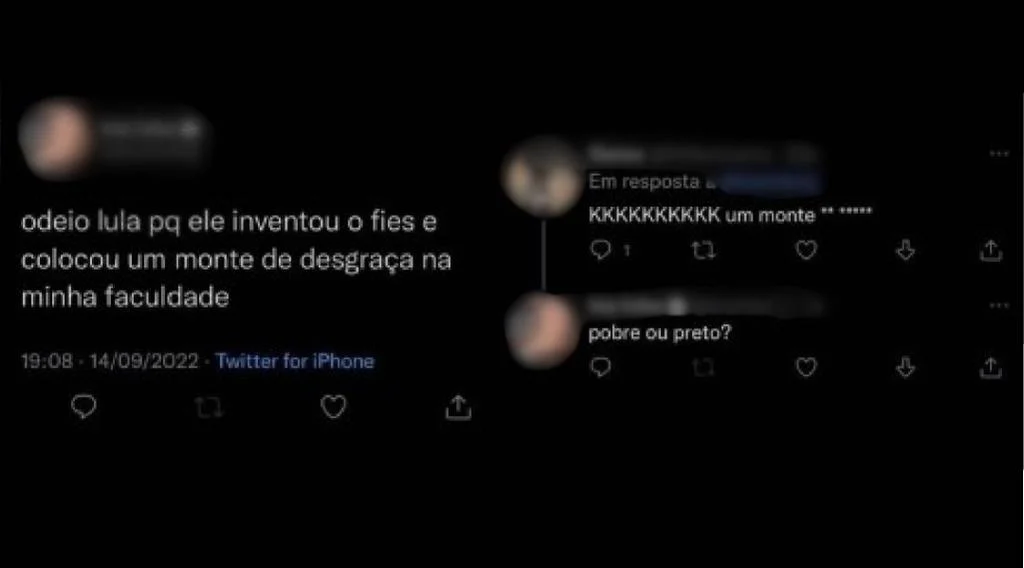Open the mentioned user after 'Em resposta'
Screen dimensions: 1024x568
(x=769, y=182)
